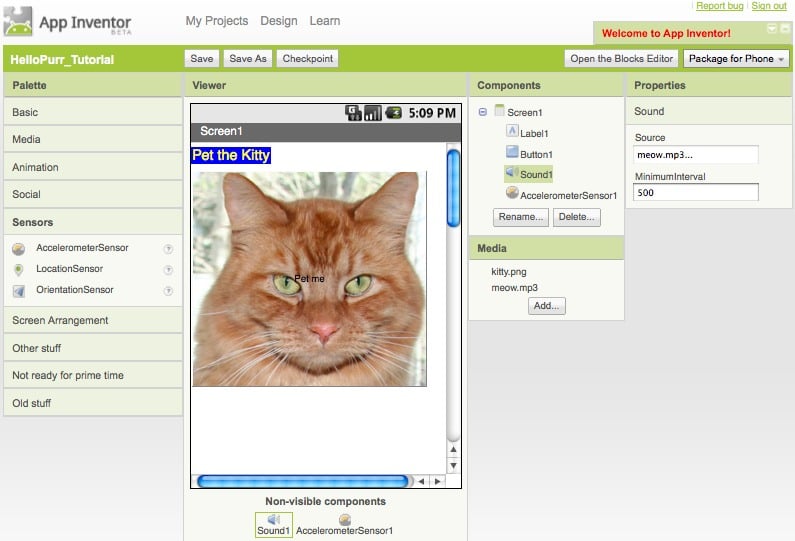Screen dimensions: 795x541
Task: Click the viewer scroll up arrow
Action: tap(453, 449)
